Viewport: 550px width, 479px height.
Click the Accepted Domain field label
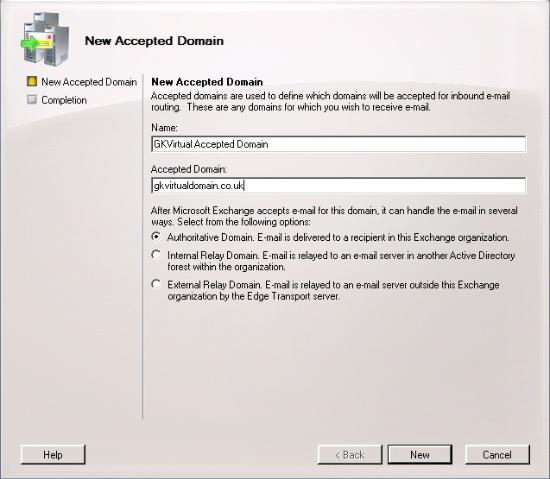[x=189, y=169]
